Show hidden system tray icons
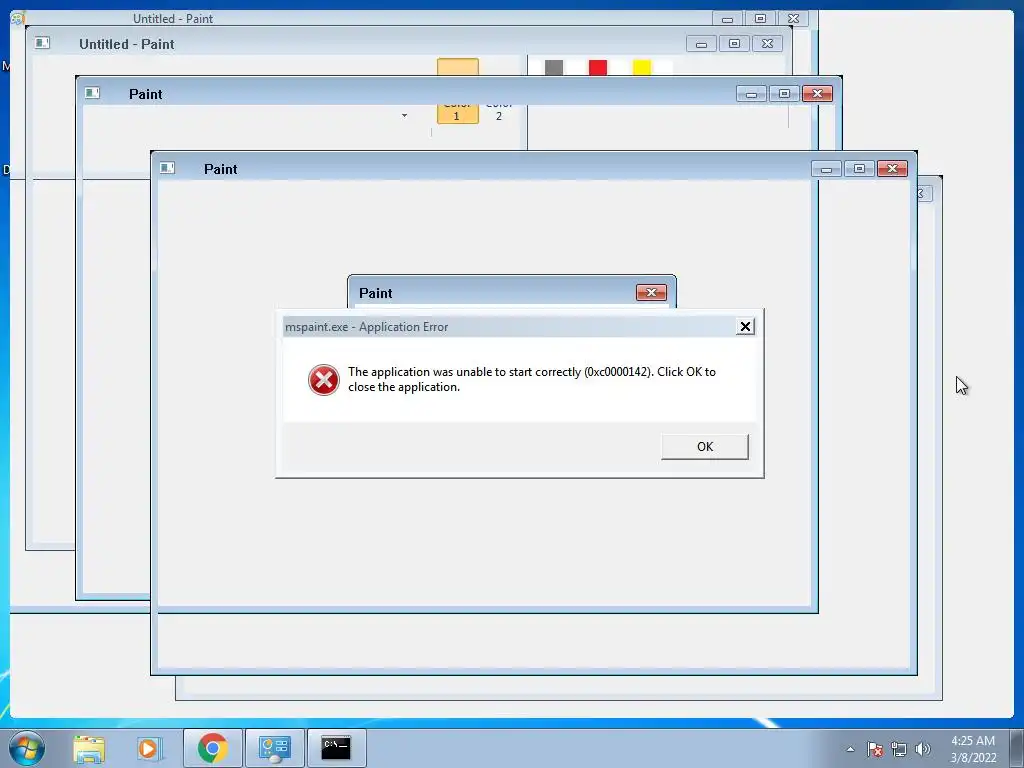This screenshot has height=768, width=1024. (x=850, y=749)
